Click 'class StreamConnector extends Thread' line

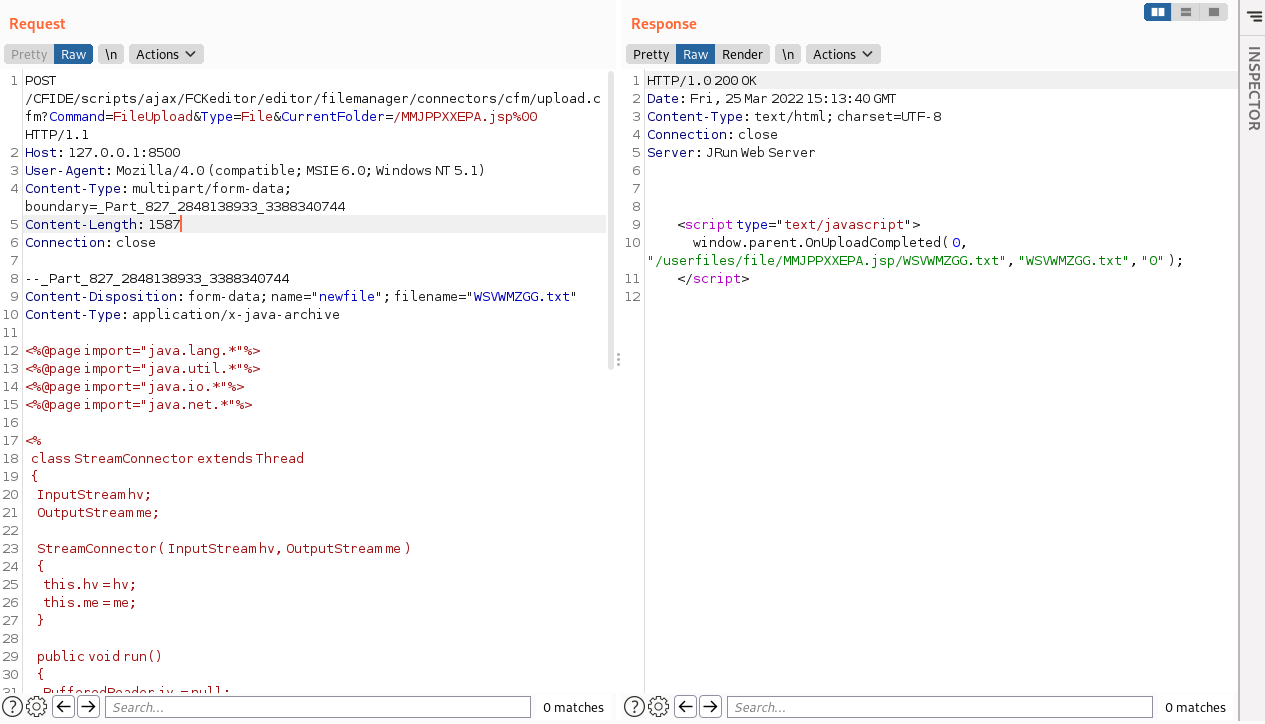(167, 458)
